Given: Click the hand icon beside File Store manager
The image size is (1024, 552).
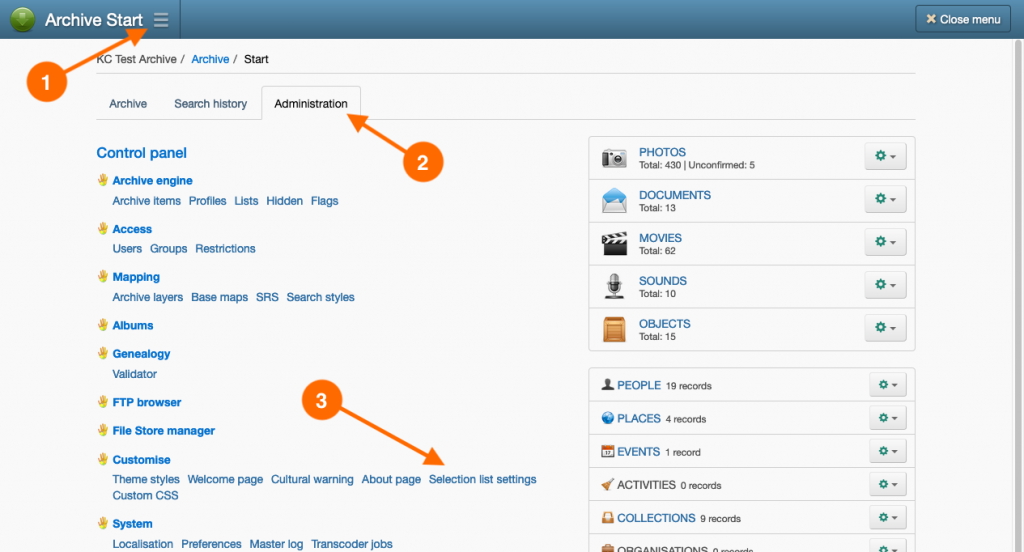Looking at the screenshot, I should 103,430.
